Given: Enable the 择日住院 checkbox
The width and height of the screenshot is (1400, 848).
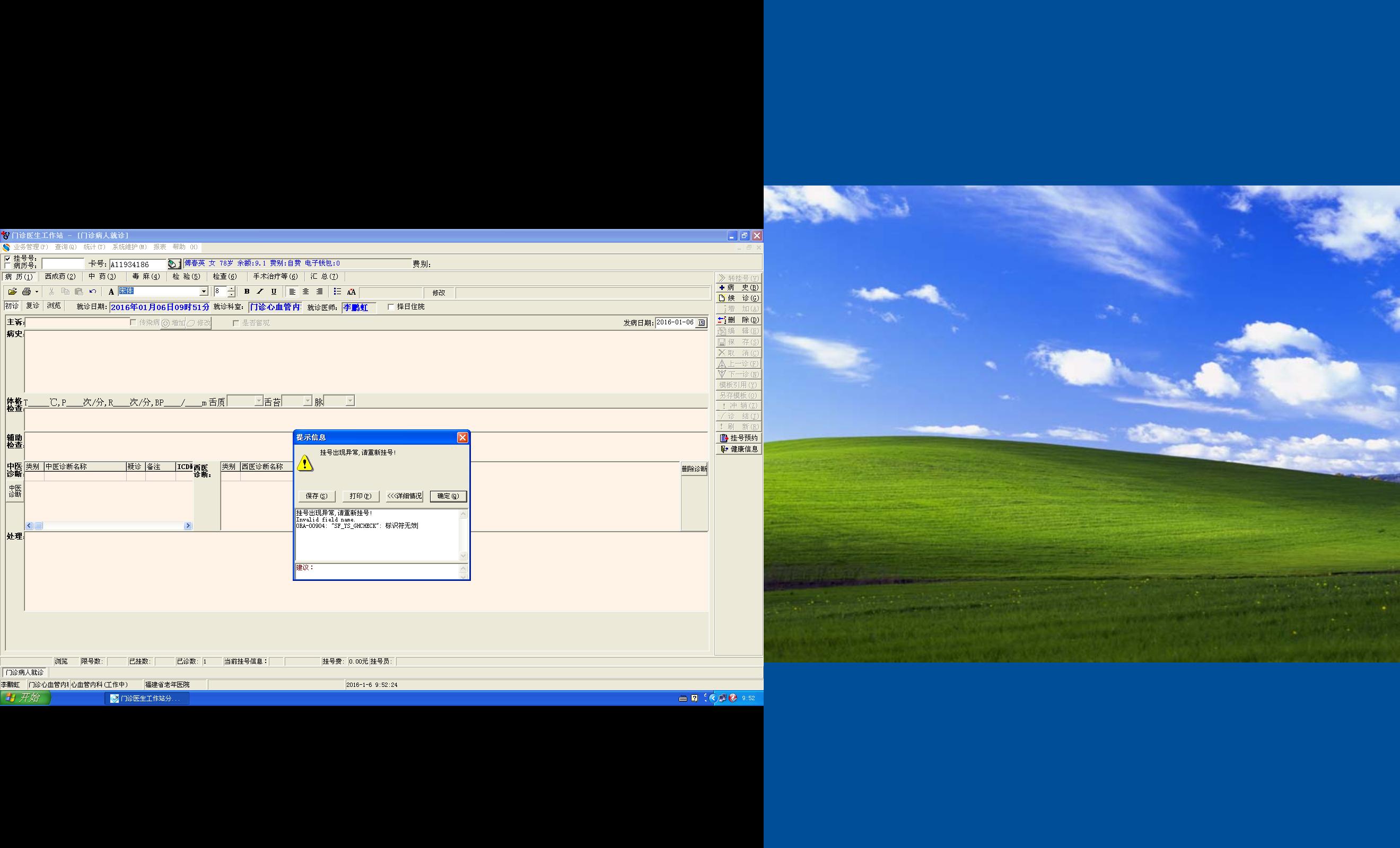Looking at the screenshot, I should tap(391, 307).
